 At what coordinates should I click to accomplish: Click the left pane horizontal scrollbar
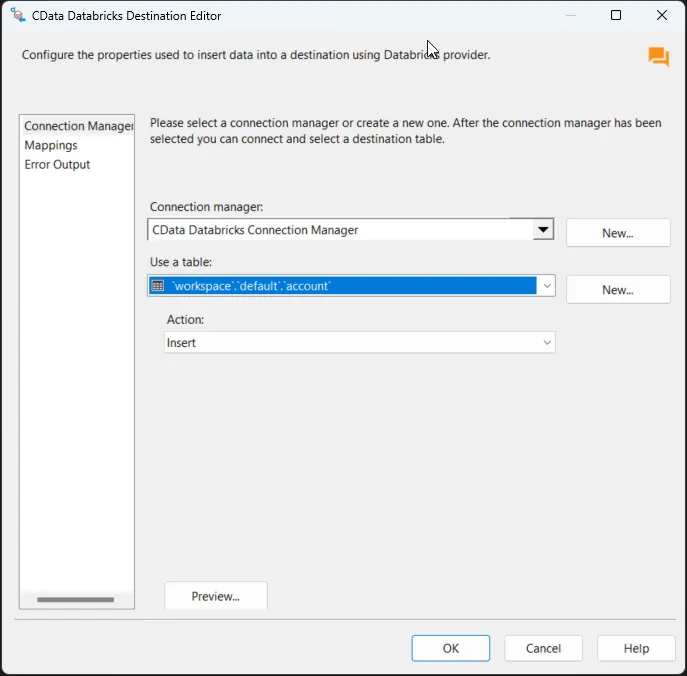point(76,599)
